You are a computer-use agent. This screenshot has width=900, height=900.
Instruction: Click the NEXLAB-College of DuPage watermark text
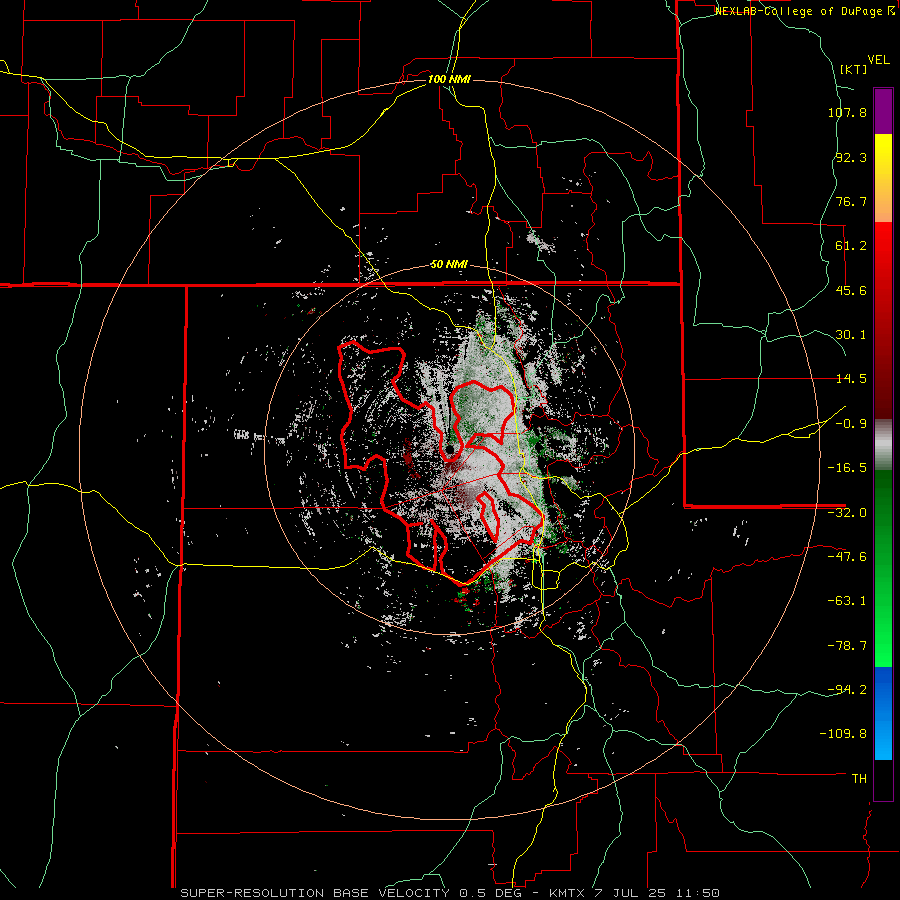pos(804,11)
